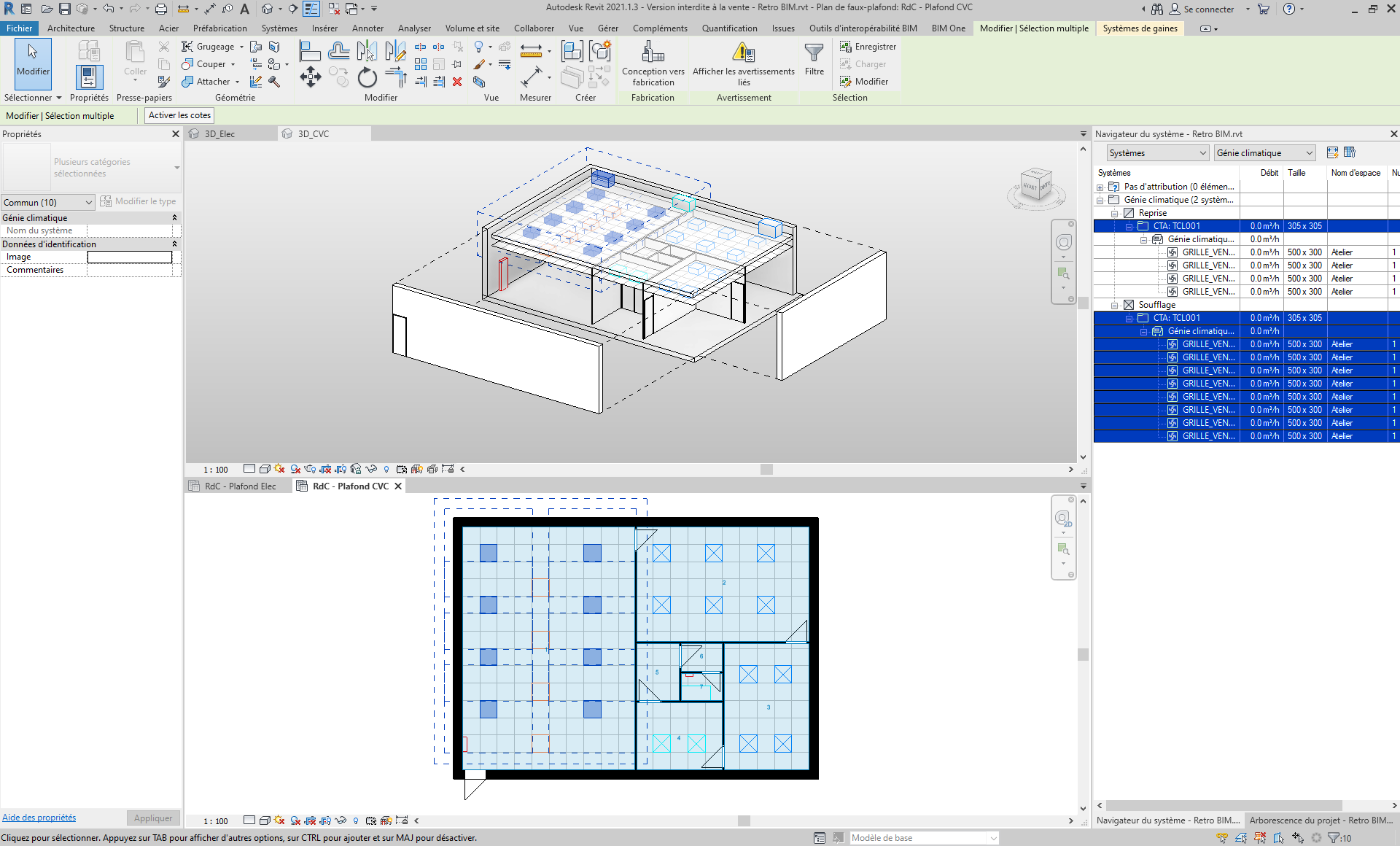Click the Image property input field

coord(130,257)
